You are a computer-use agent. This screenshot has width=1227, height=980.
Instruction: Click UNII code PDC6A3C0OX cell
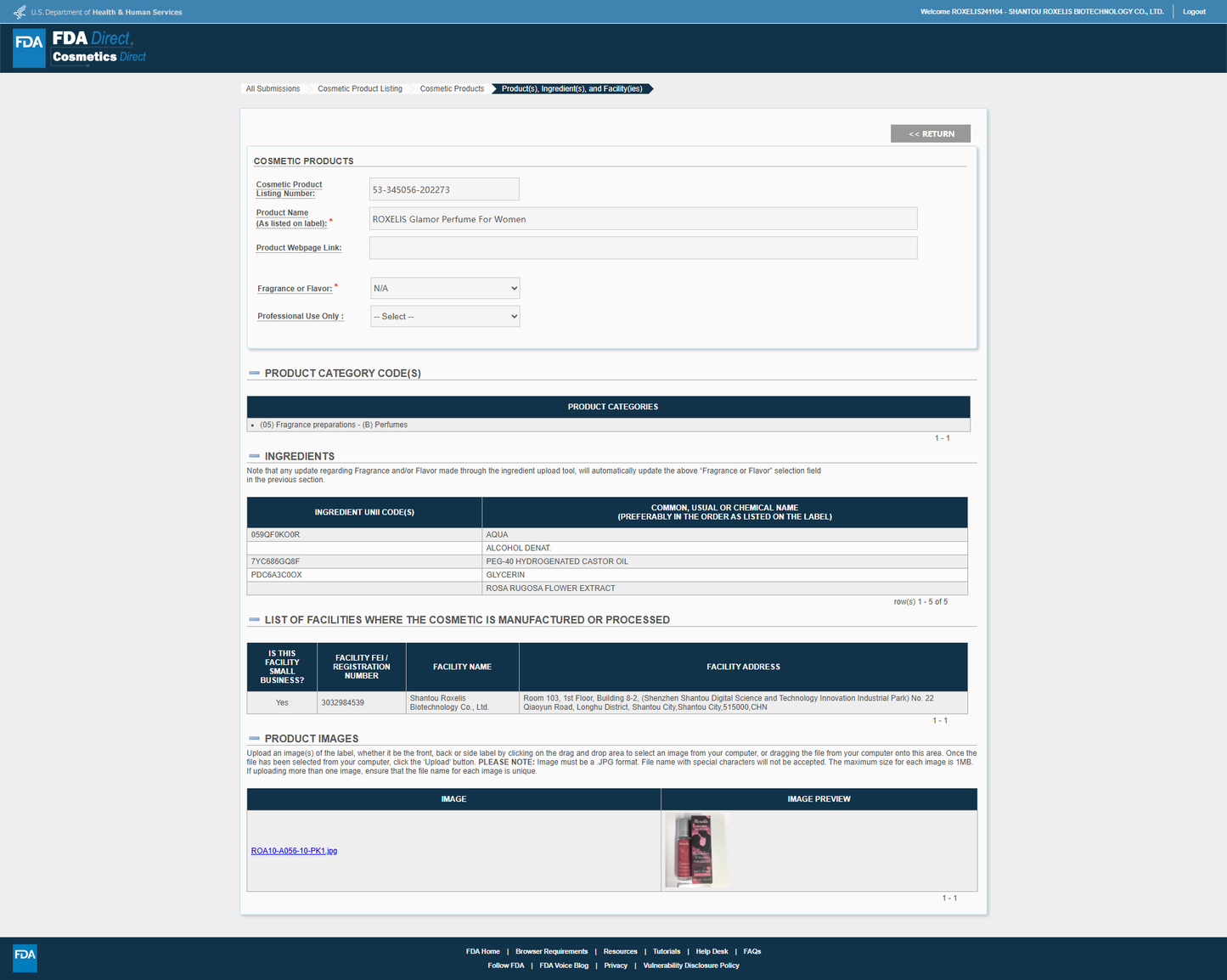pos(364,575)
